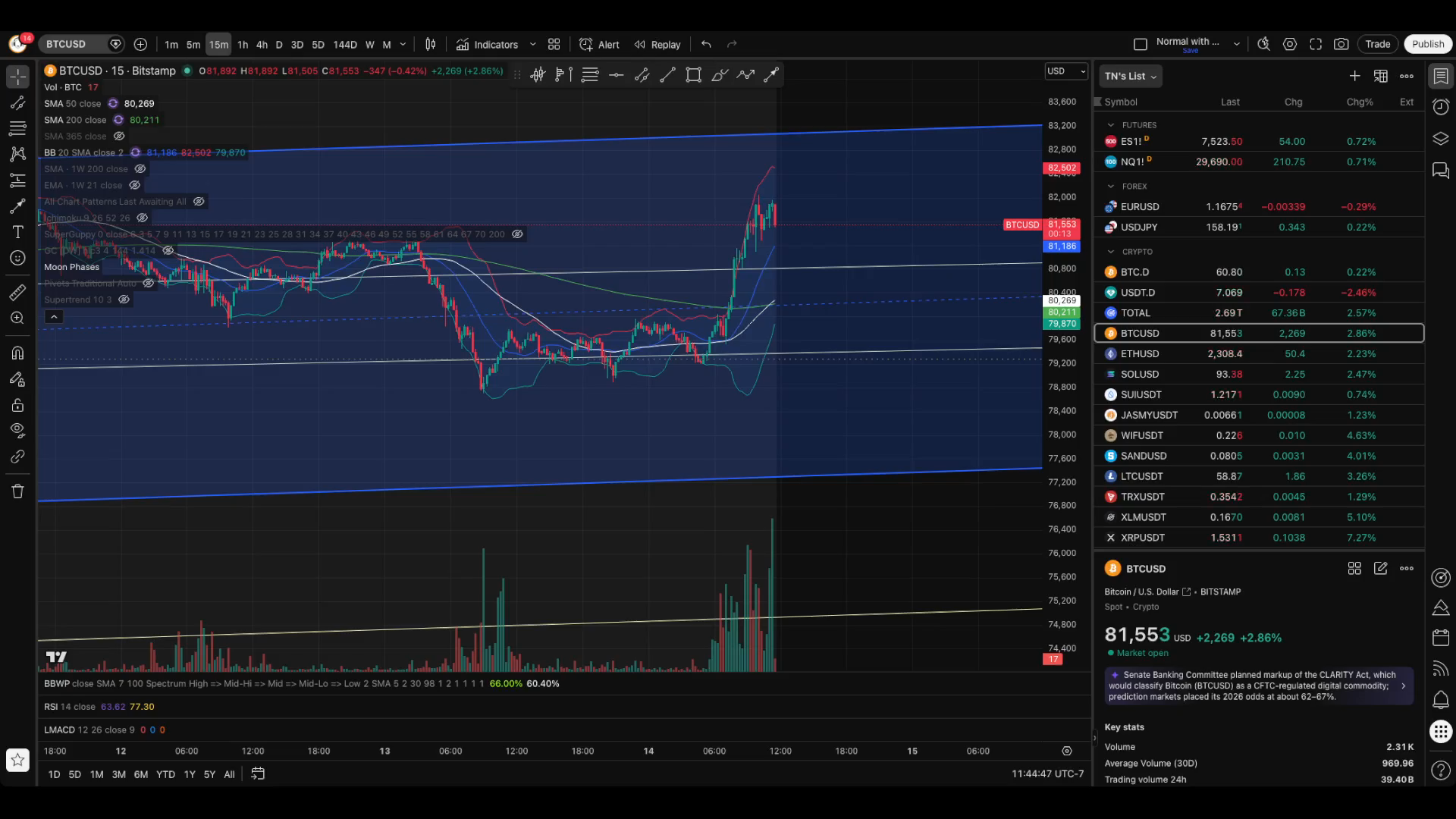Viewport: 1456px width, 819px height.
Task: Click the Undo arrow in top toolbar
Action: tap(706, 45)
